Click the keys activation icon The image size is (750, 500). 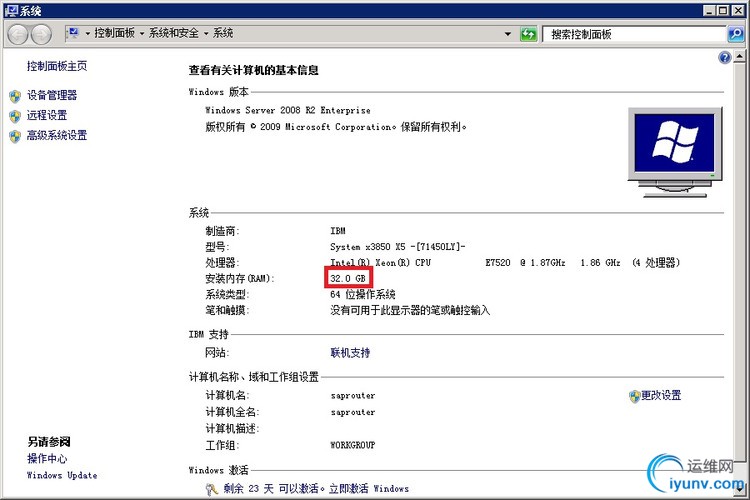[212, 489]
